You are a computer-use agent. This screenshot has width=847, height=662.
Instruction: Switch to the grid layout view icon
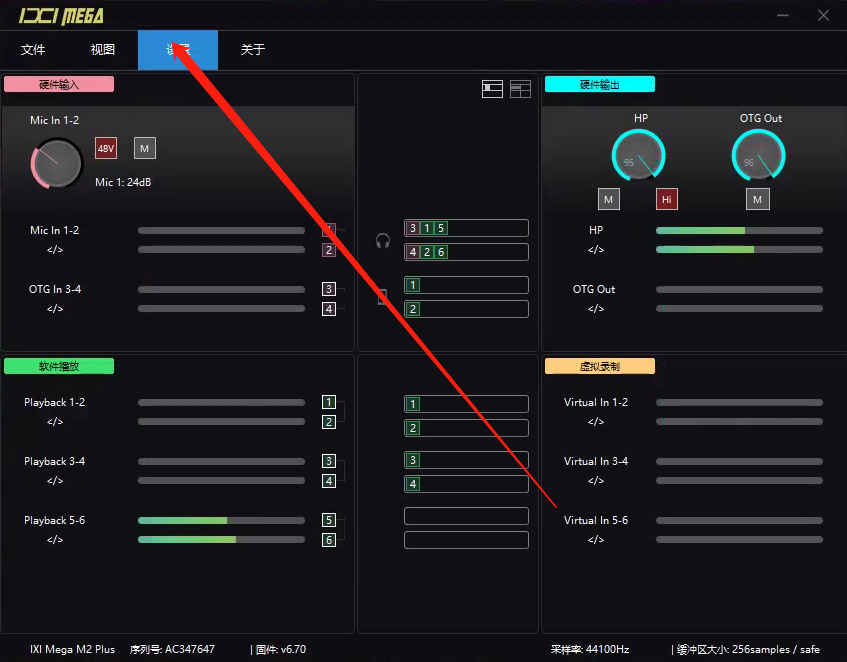520,89
